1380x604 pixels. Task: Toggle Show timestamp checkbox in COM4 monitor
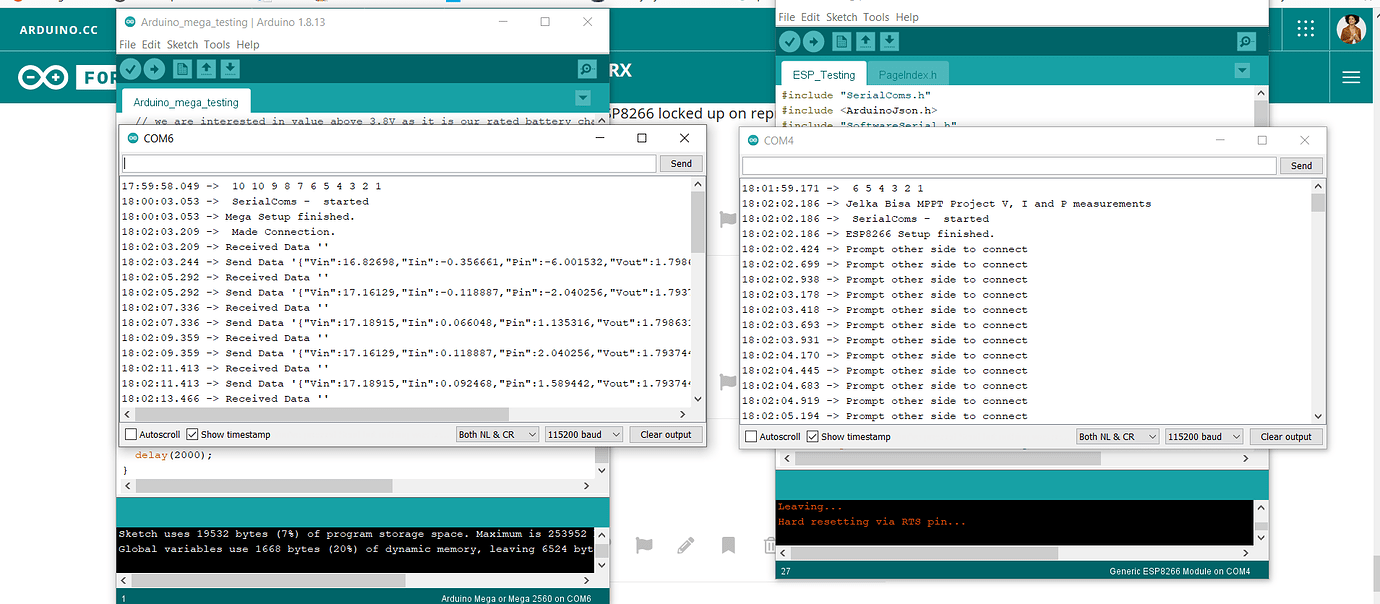pos(812,437)
